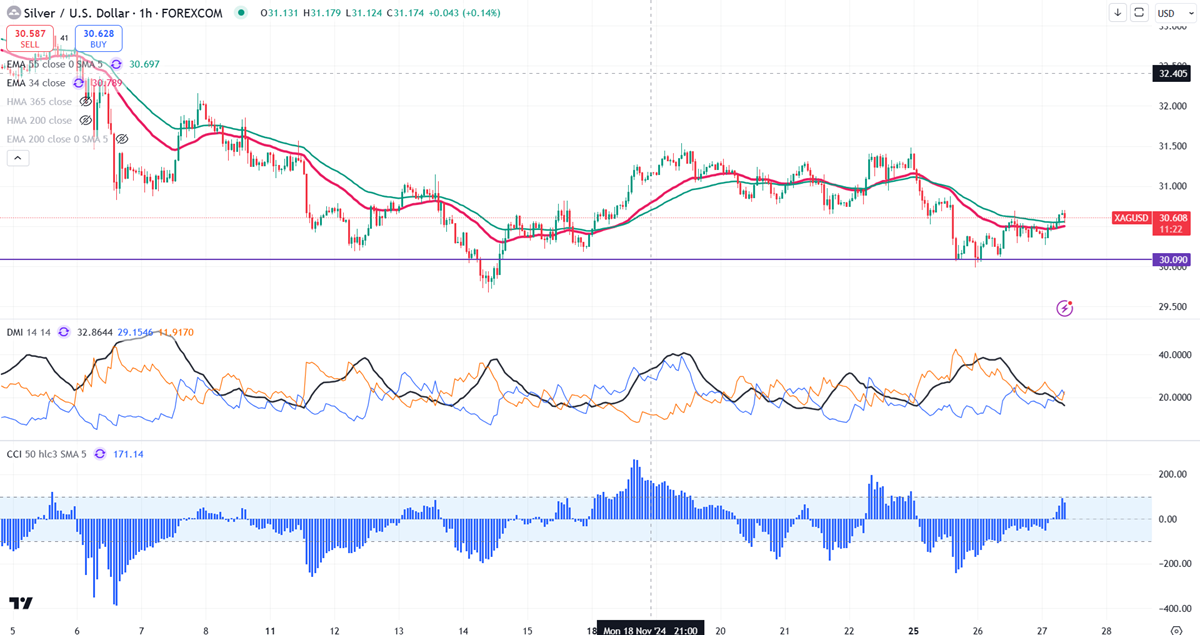Click date 25 on the time axis

click(x=914, y=630)
